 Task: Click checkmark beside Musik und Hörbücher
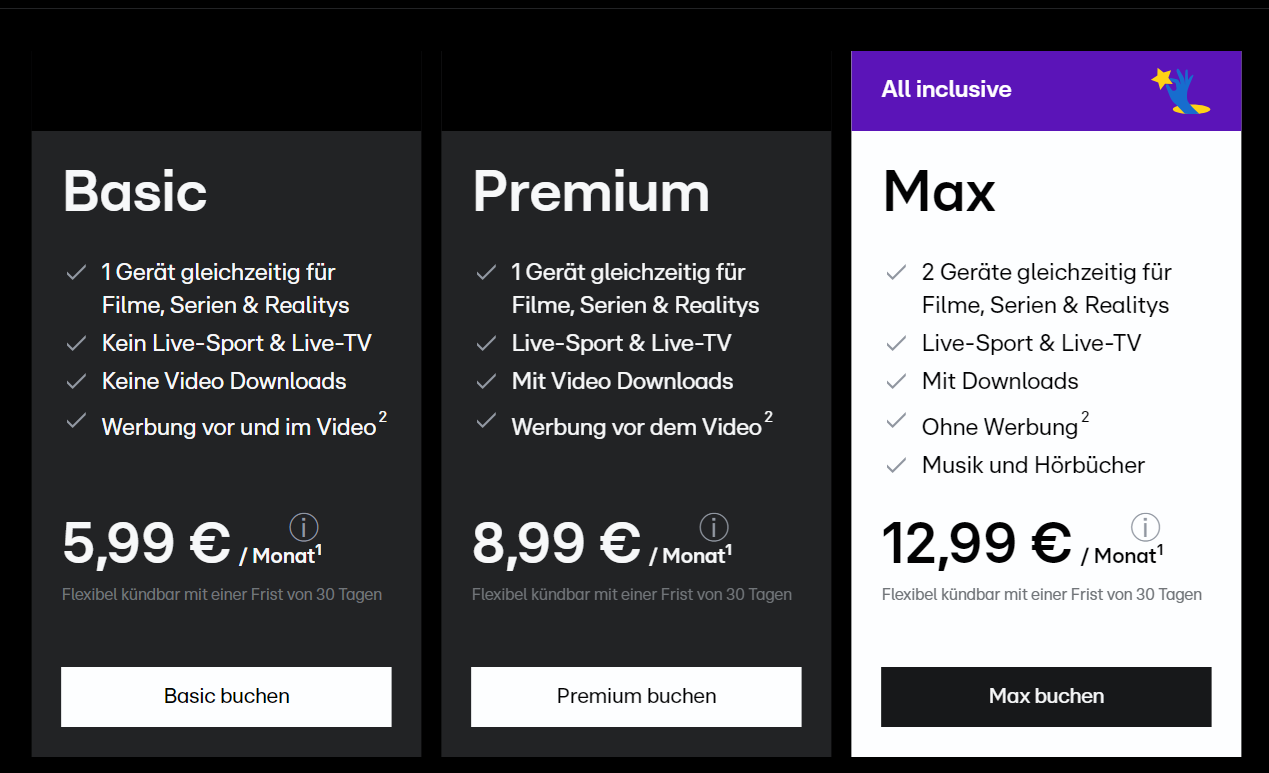896,465
